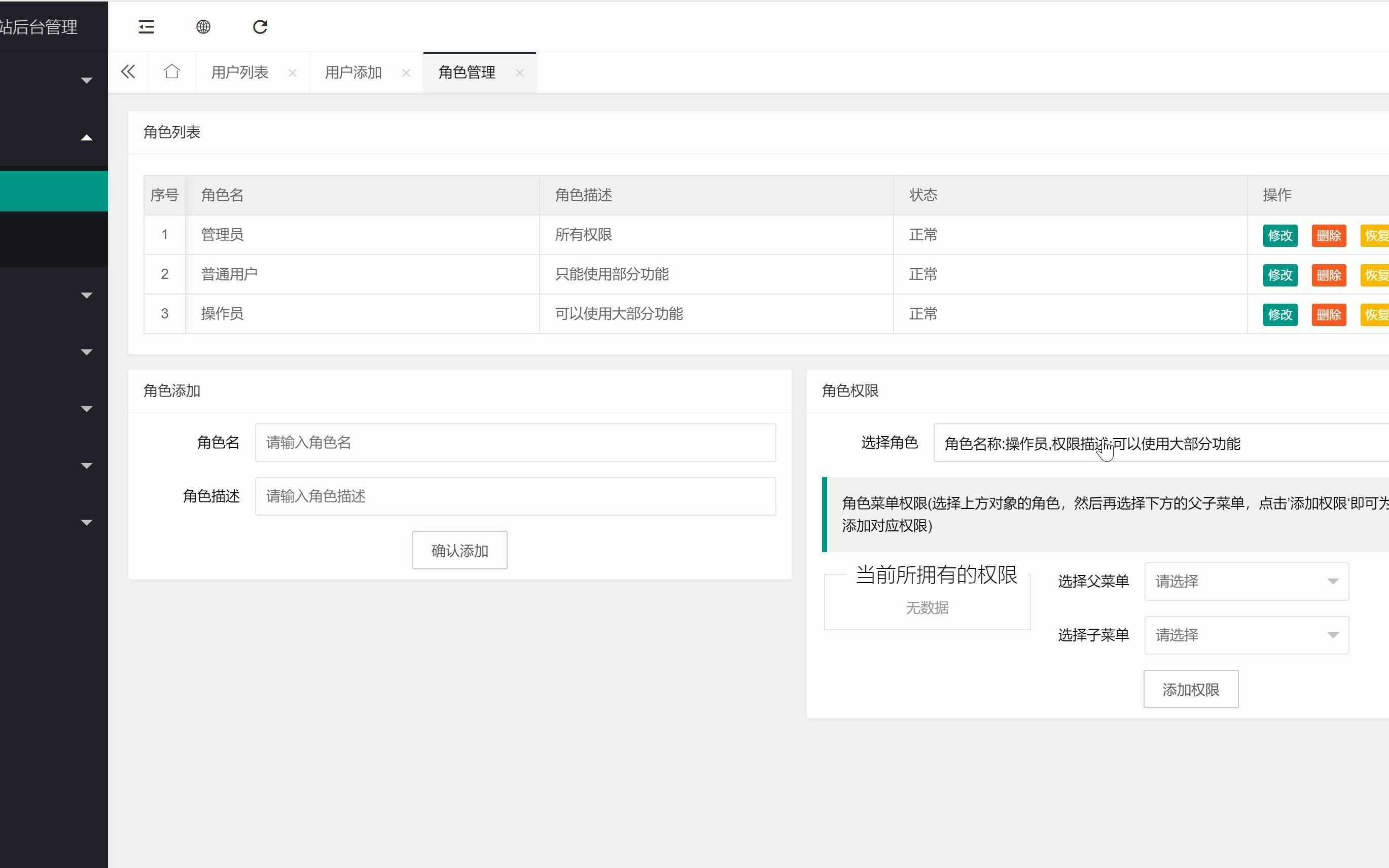This screenshot has height=868, width=1389.
Task: Close the 角色管理 tab
Action: coord(520,73)
